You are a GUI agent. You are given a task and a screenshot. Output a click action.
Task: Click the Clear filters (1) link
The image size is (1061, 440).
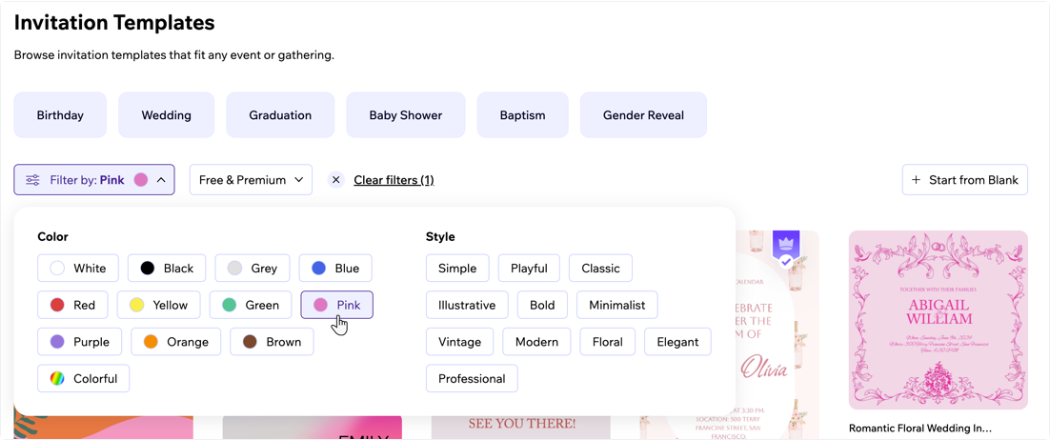(394, 180)
